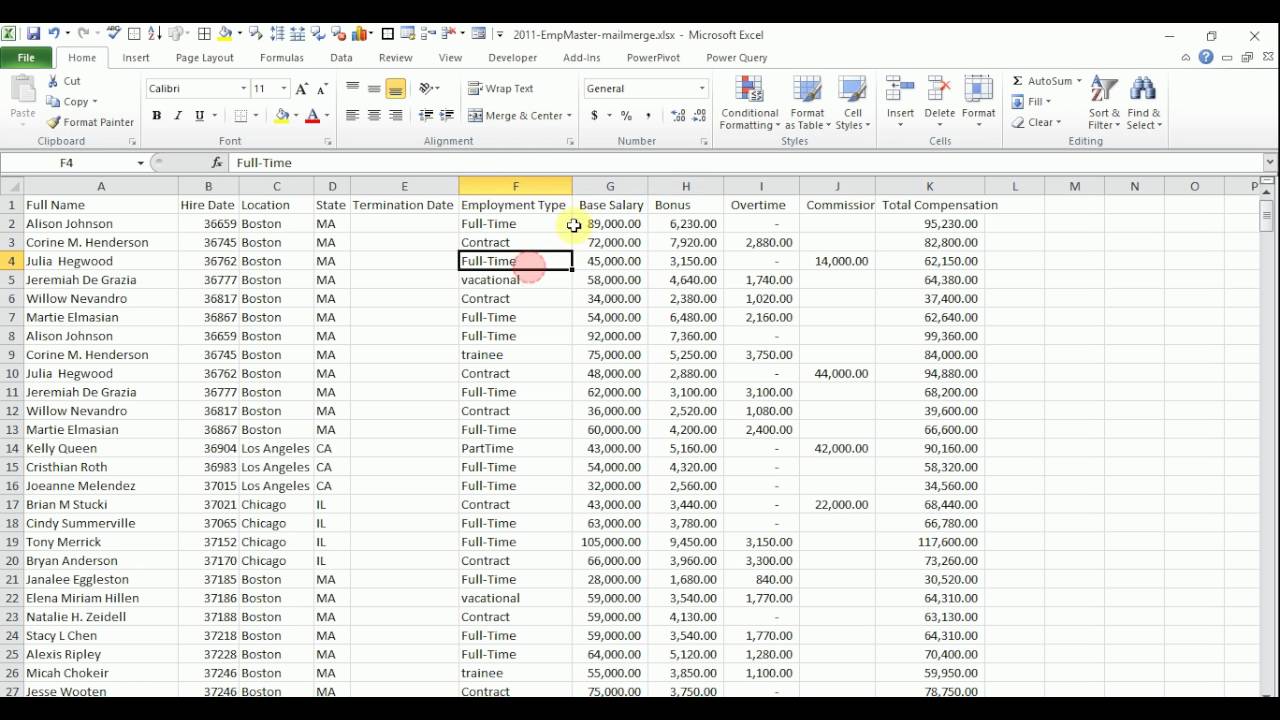The width and height of the screenshot is (1280, 720).
Task: Switch to the Insert tab
Action: tap(136, 58)
